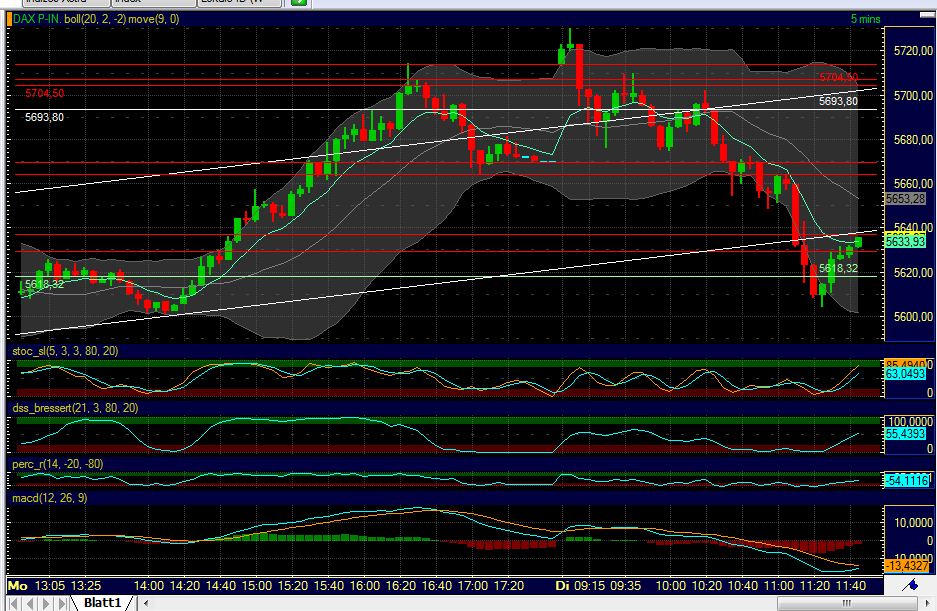Click the horizontal scrollbar left arrow
The height and width of the screenshot is (611, 937).
[146, 603]
